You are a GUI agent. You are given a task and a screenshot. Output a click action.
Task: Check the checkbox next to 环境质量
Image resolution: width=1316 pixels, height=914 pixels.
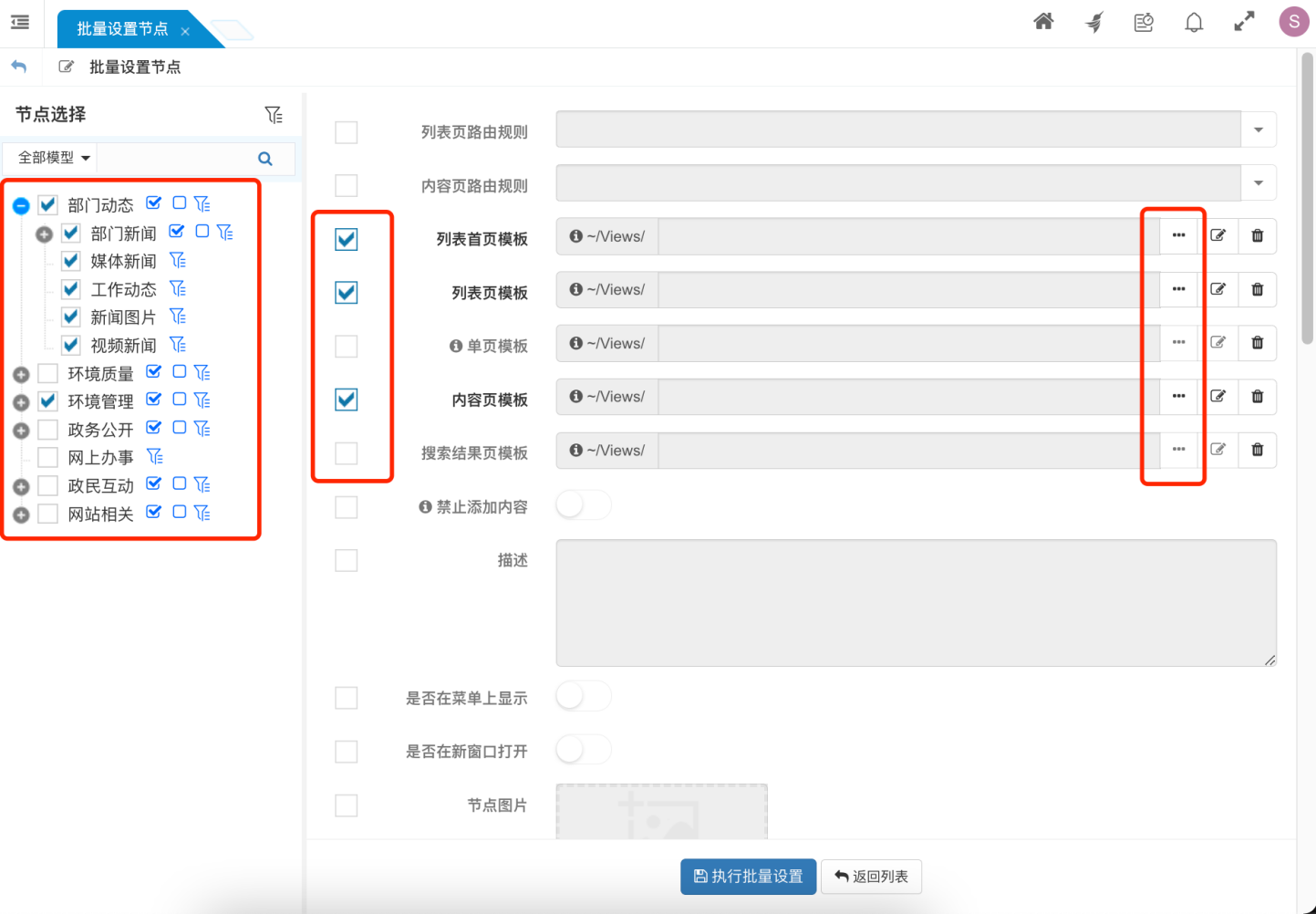tap(47, 372)
